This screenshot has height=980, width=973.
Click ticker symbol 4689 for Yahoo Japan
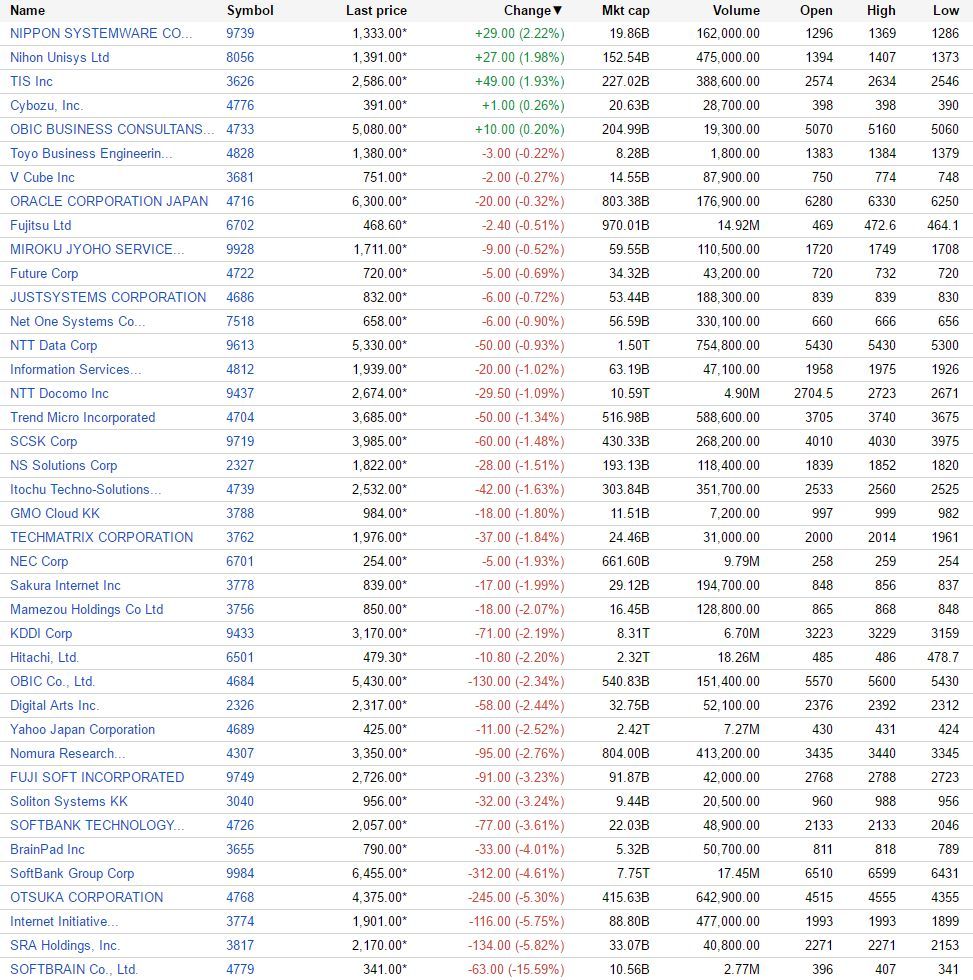pos(240,729)
